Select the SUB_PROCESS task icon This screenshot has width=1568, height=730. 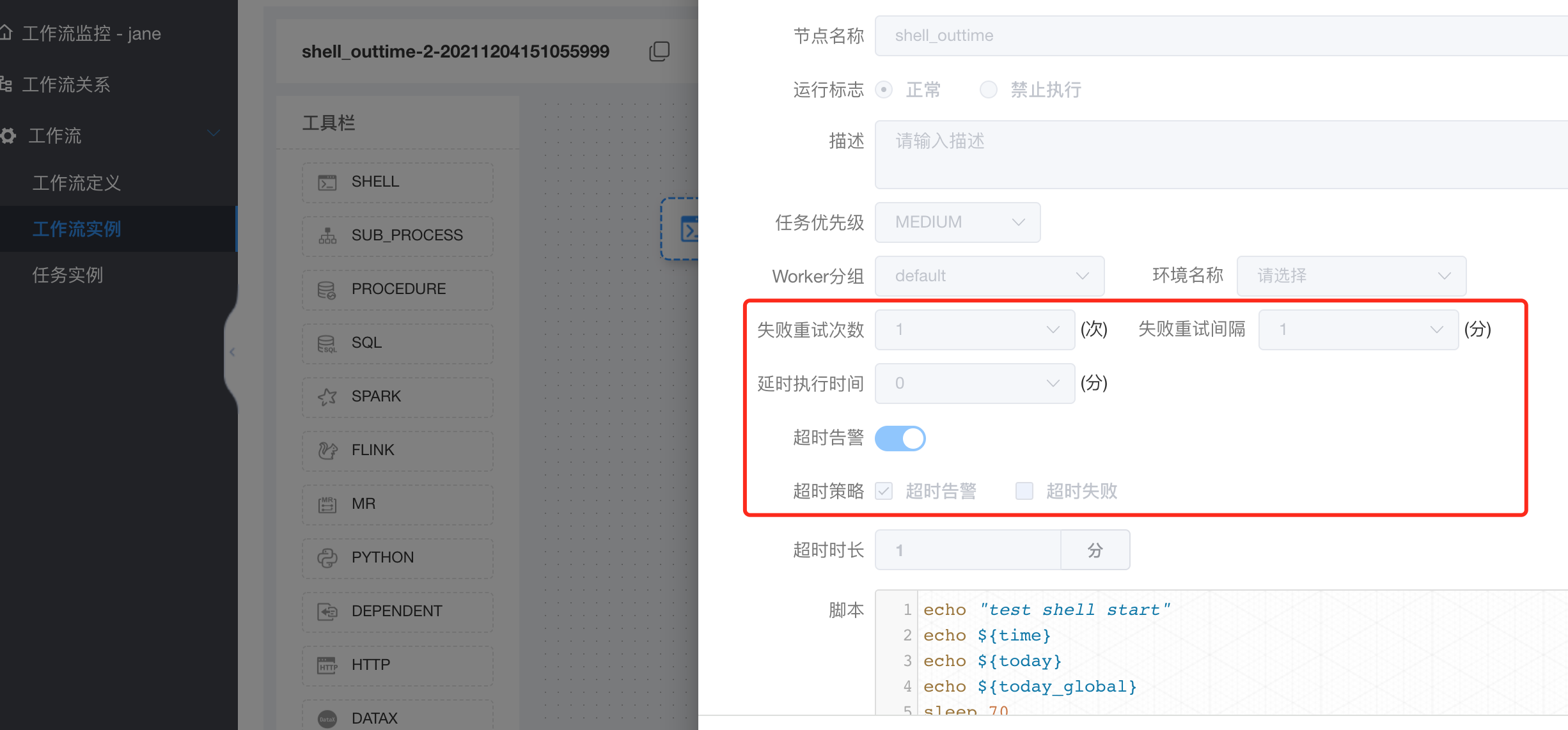point(397,235)
